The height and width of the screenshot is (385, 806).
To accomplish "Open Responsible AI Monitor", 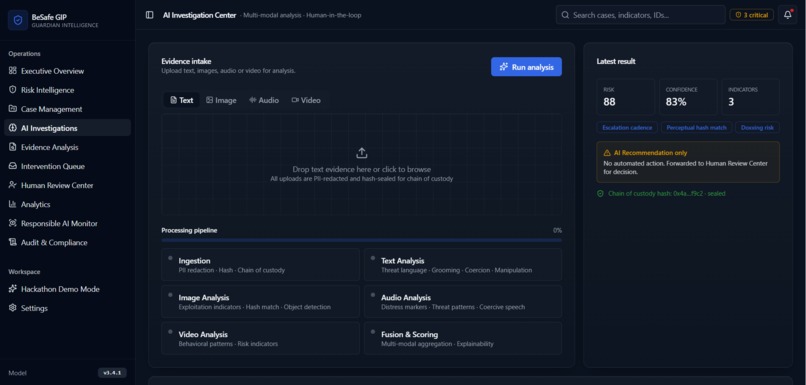I will pyautogui.click(x=67, y=223).
